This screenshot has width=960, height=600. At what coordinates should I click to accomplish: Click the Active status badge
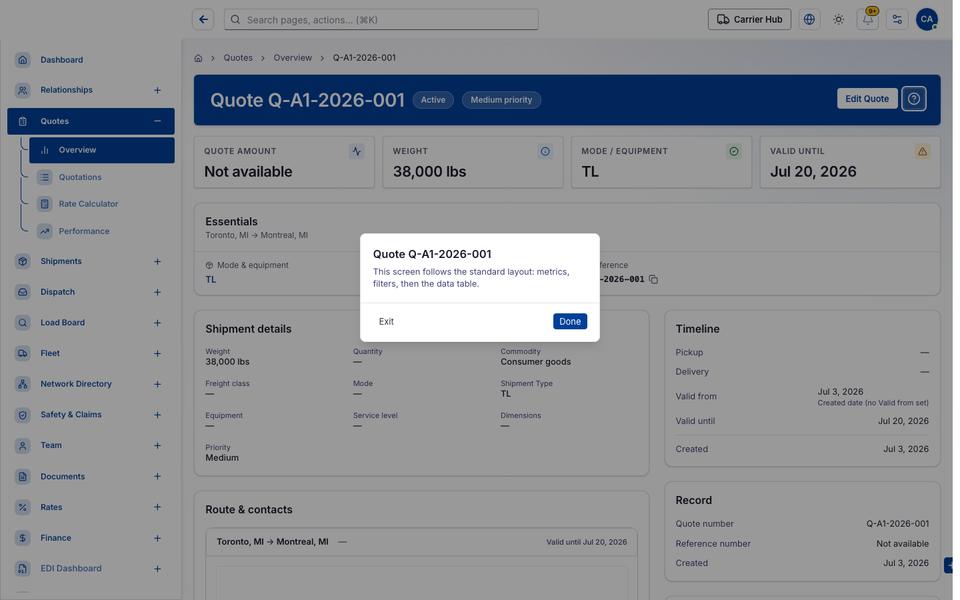click(433, 100)
